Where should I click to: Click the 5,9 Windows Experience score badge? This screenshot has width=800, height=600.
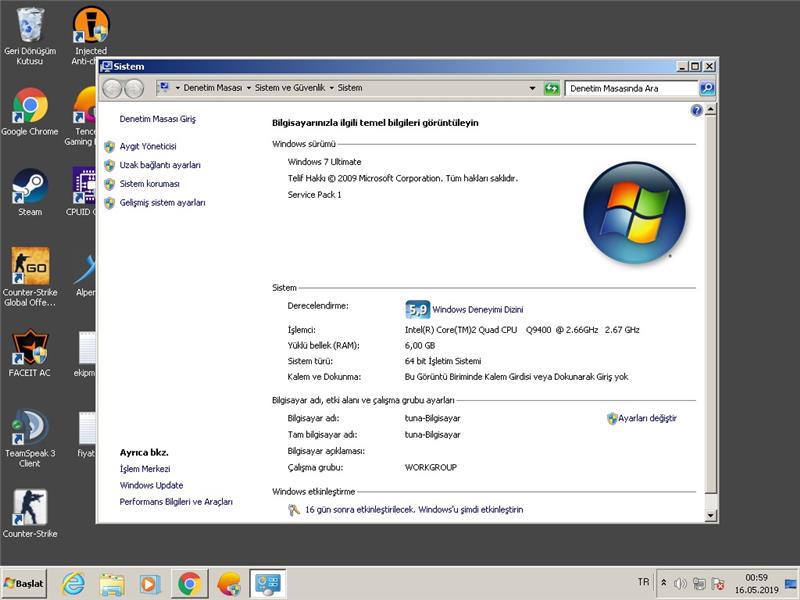[417, 309]
